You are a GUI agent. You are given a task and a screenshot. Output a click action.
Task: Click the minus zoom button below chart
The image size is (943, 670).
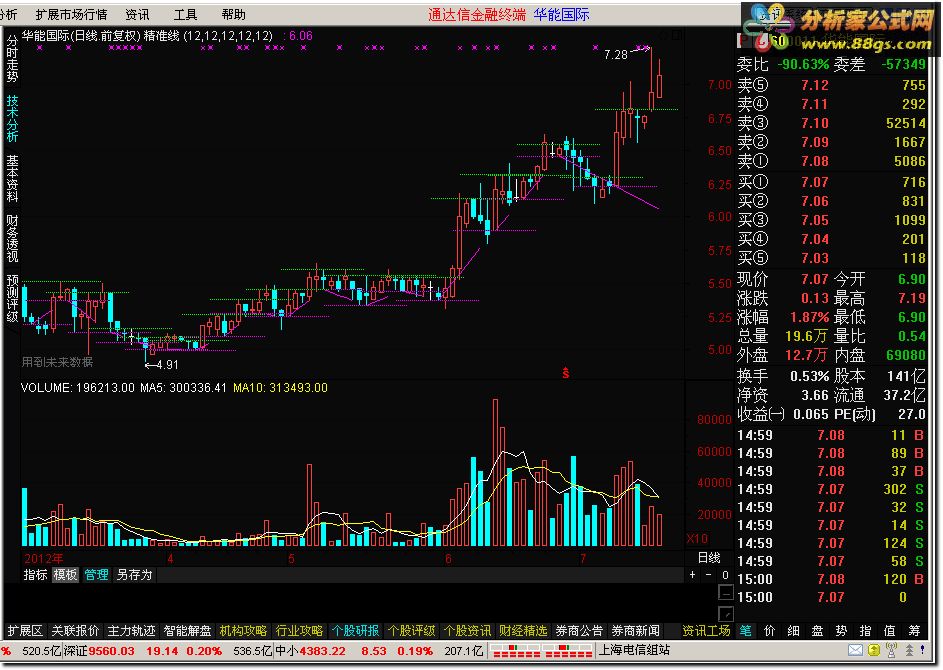[708, 575]
